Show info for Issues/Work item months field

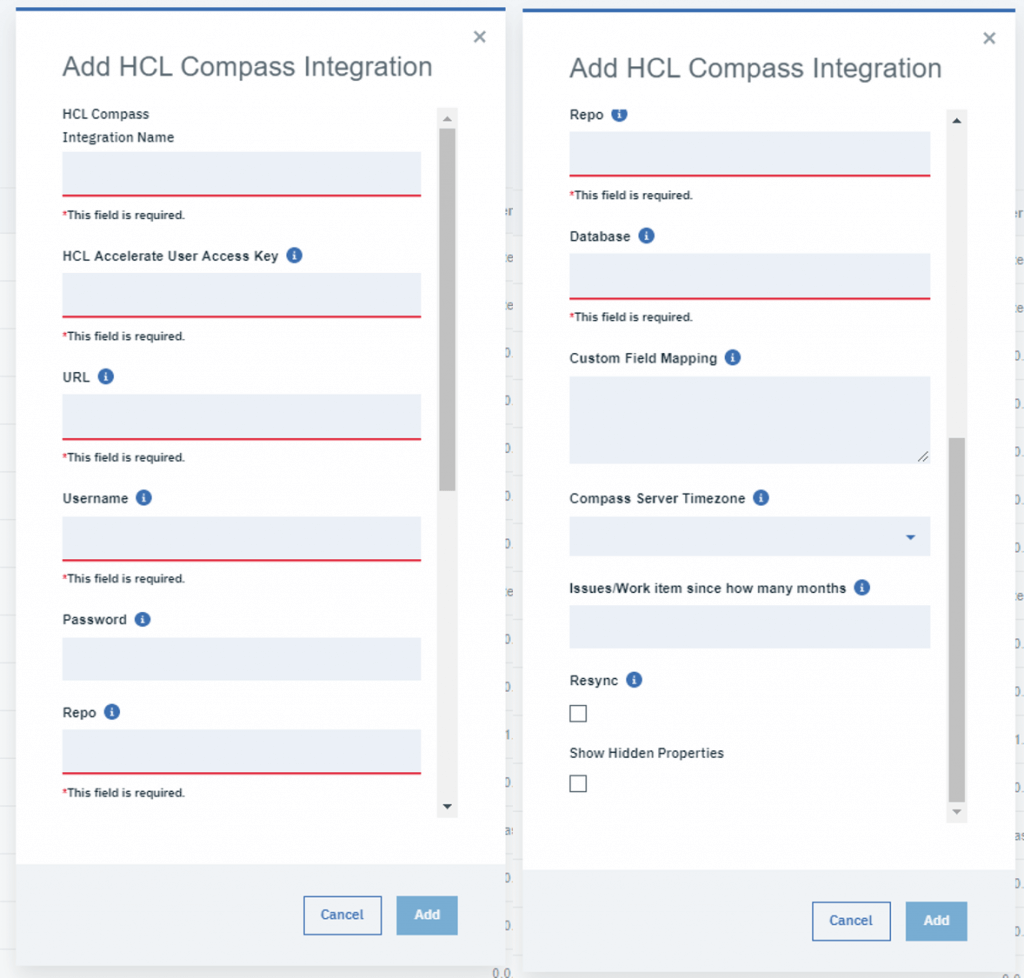click(x=862, y=587)
